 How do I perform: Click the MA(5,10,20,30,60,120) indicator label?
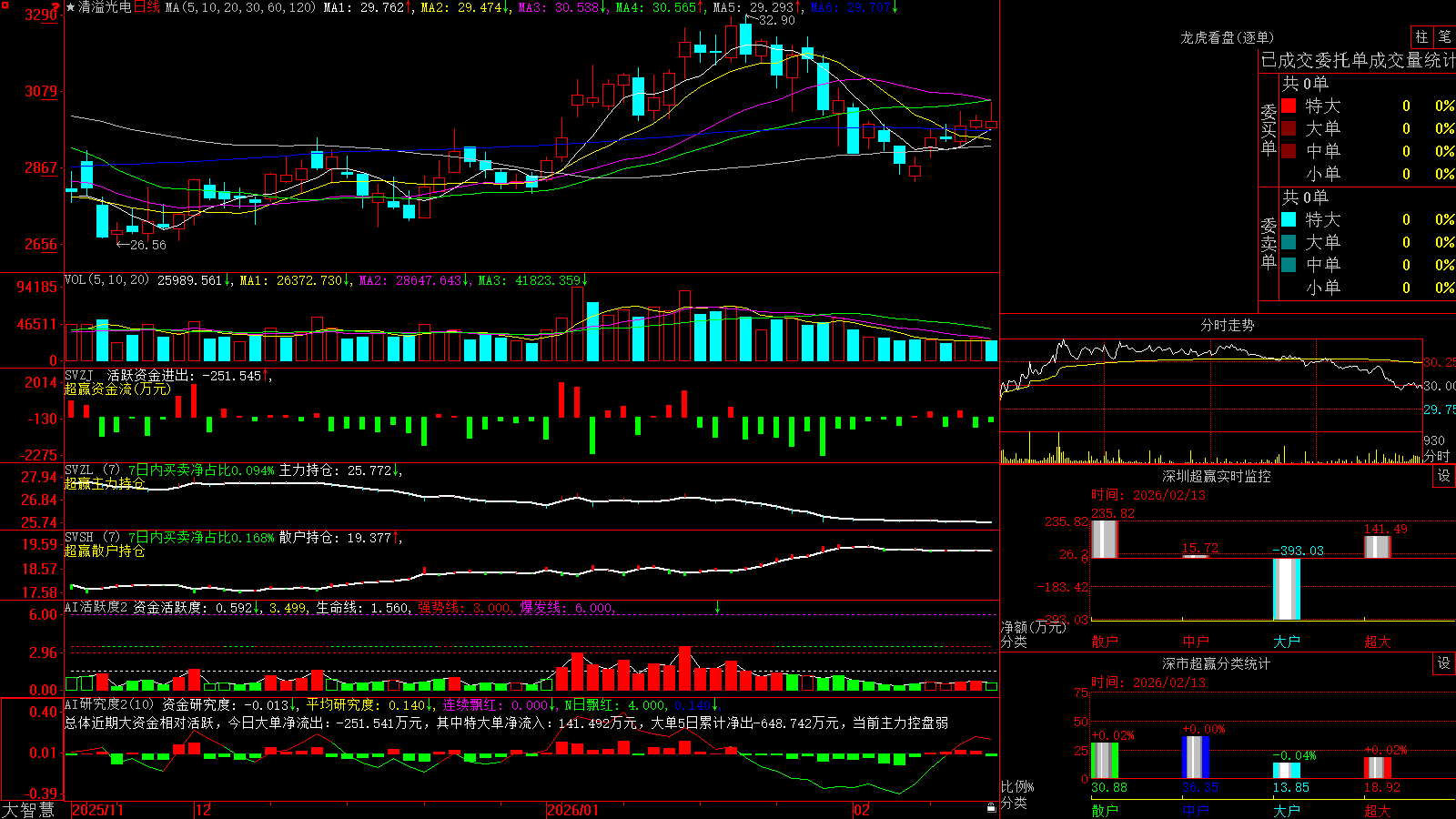[x=240, y=7]
